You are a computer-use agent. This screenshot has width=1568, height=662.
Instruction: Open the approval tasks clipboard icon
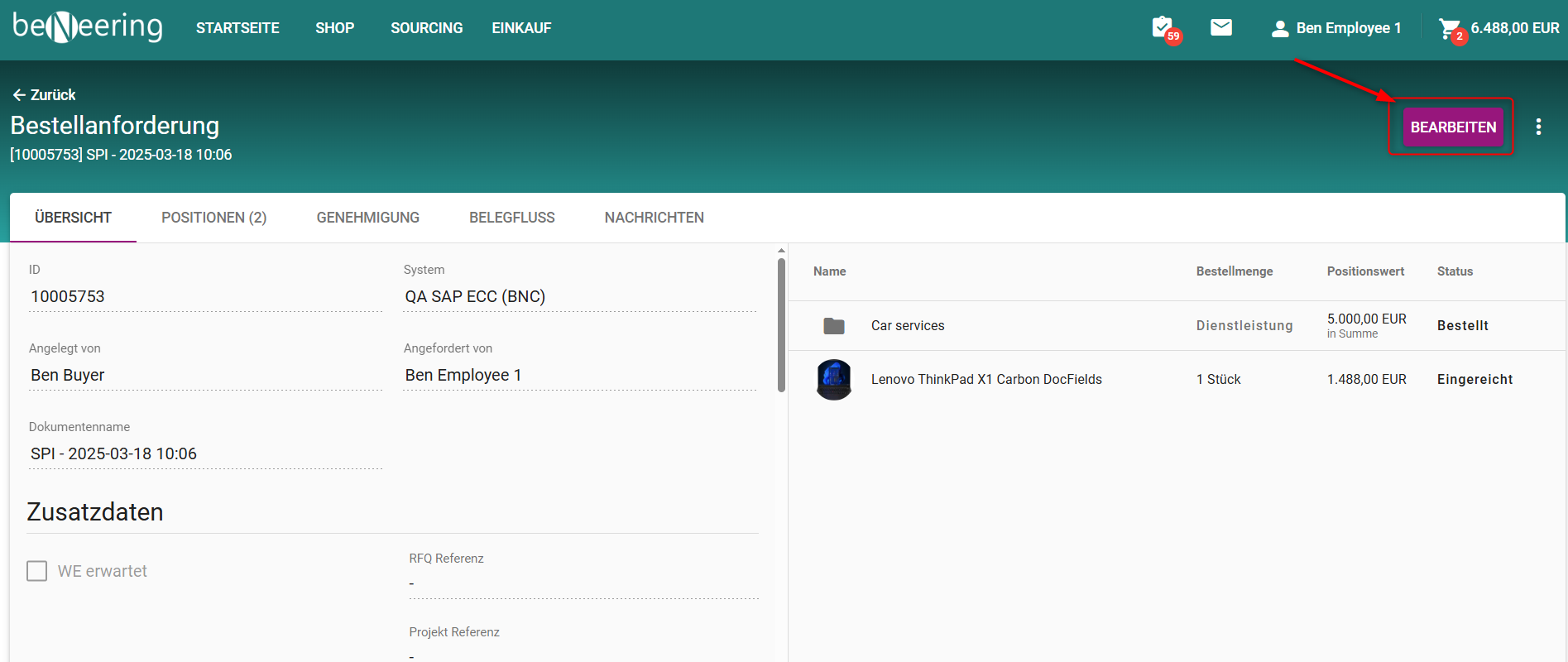click(x=1163, y=27)
